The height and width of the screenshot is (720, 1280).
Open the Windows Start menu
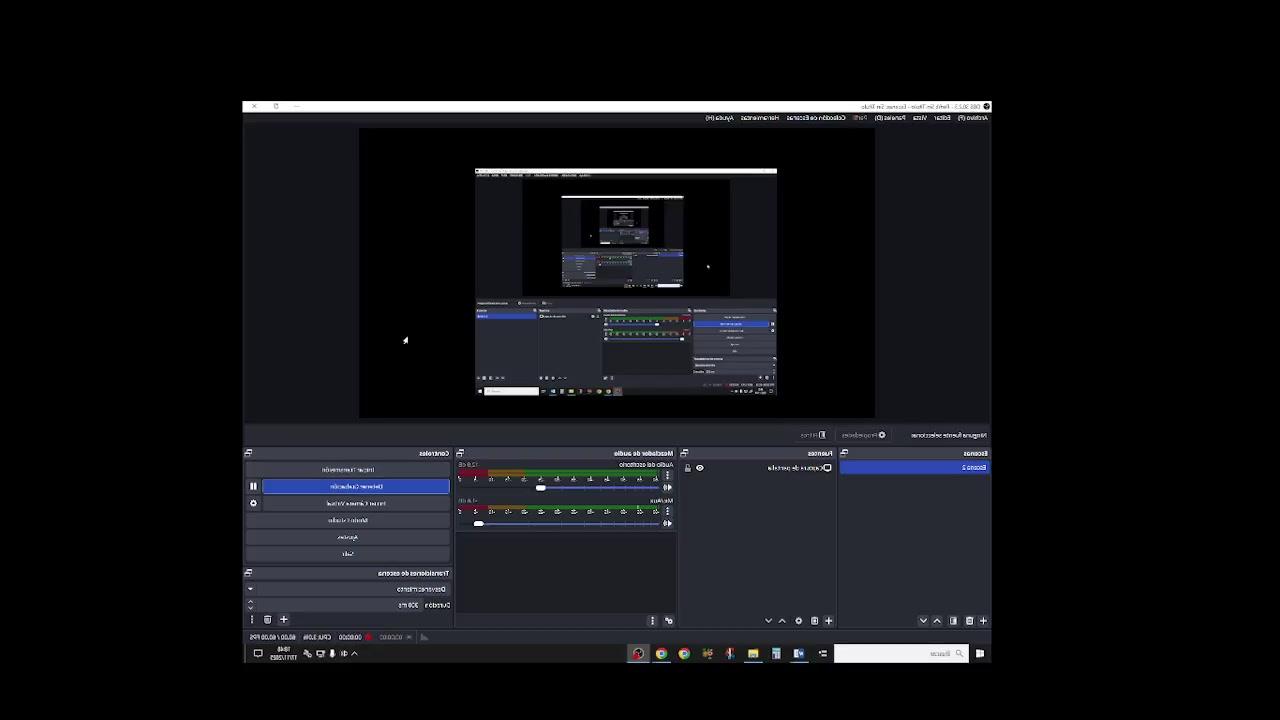pyautogui.click(x=979, y=653)
